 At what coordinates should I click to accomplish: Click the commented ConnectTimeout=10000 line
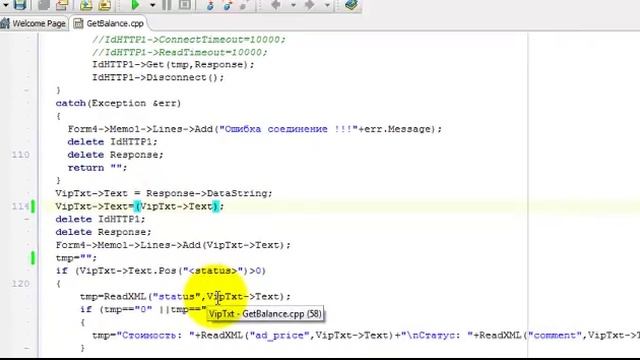189,40
